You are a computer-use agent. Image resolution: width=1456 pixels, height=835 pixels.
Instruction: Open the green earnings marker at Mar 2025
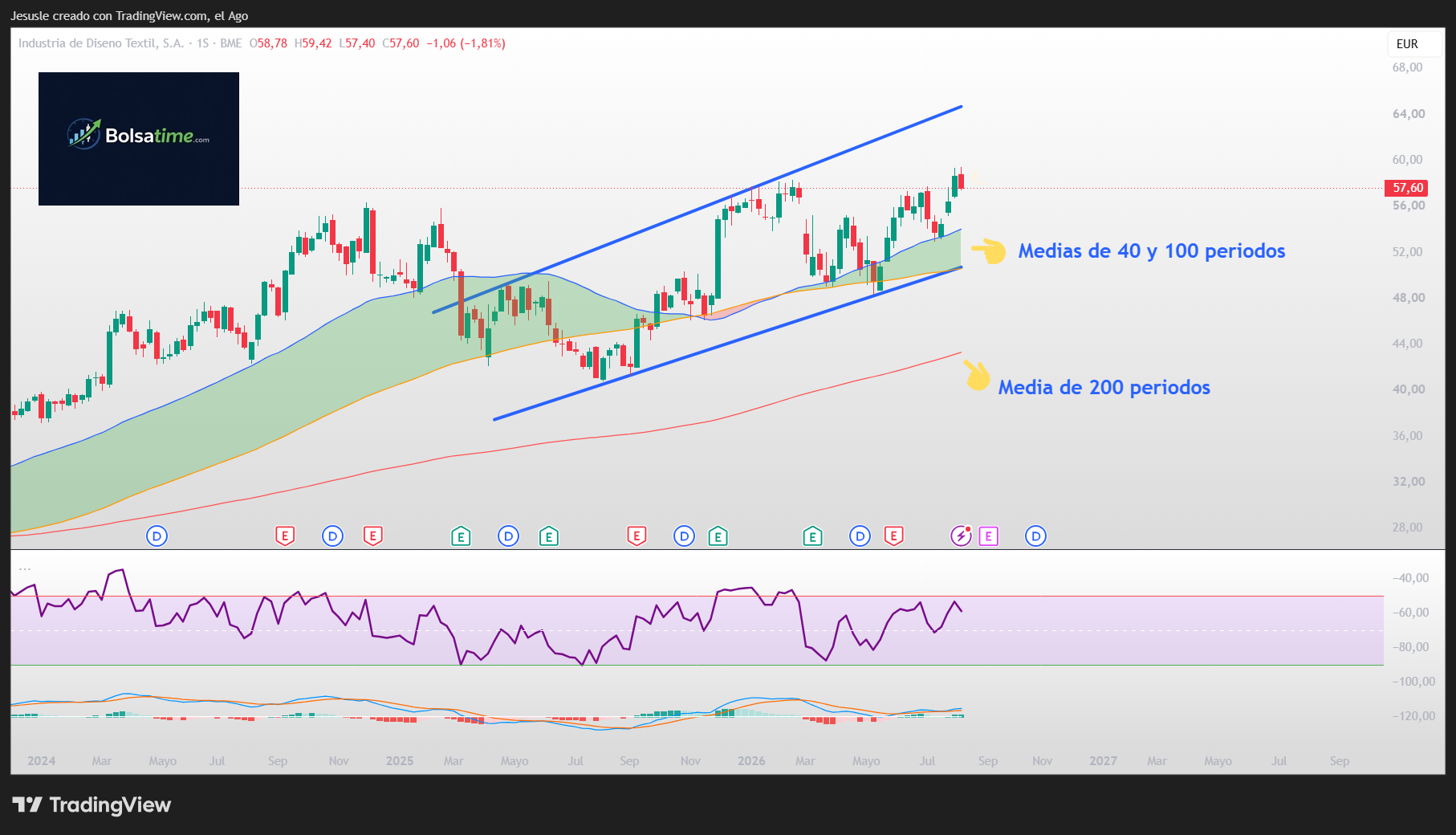coord(461,536)
